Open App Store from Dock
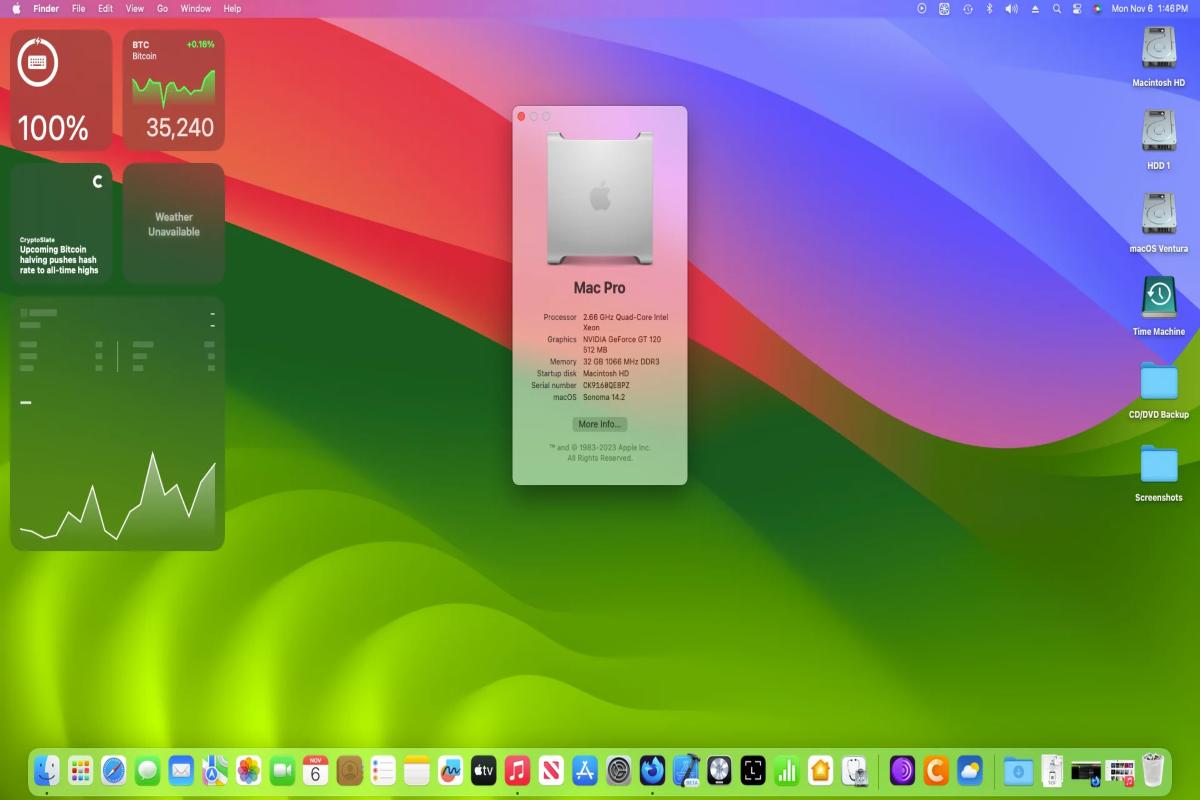 pyautogui.click(x=585, y=771)
